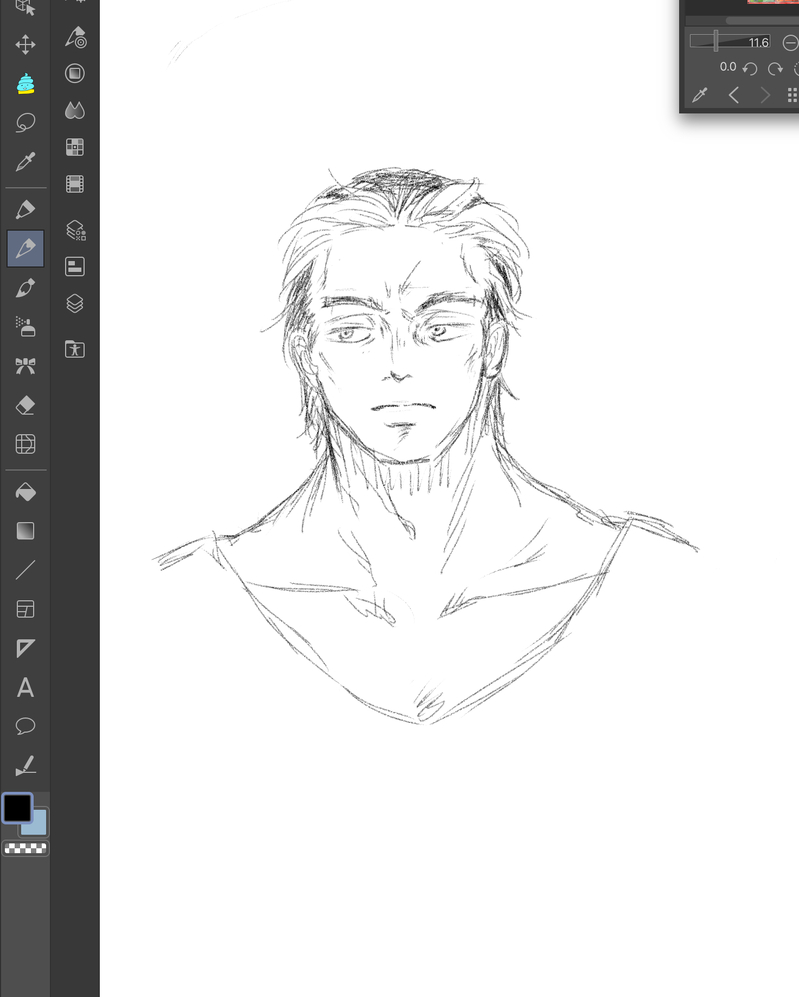Select the Balloon speech bubble tool
Screen dimensions: 799x997
(x=25, y=725)
